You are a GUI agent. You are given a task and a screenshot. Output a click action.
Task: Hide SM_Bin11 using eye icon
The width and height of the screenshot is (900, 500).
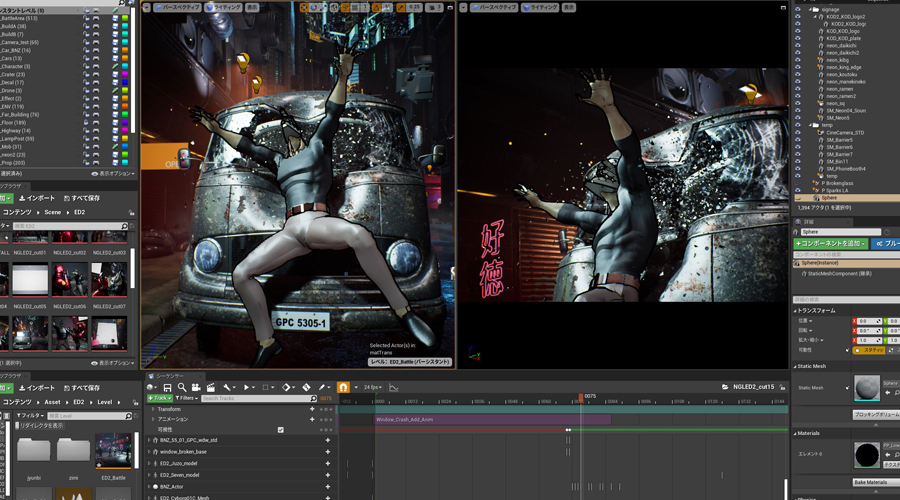(x=798, y=161)
